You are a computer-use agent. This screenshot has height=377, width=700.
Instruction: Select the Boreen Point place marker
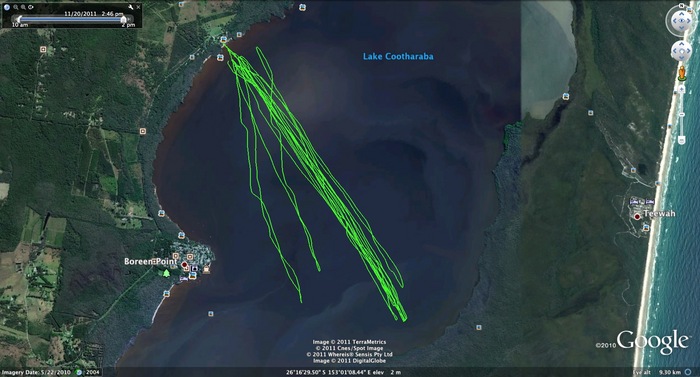coord(184,265)
